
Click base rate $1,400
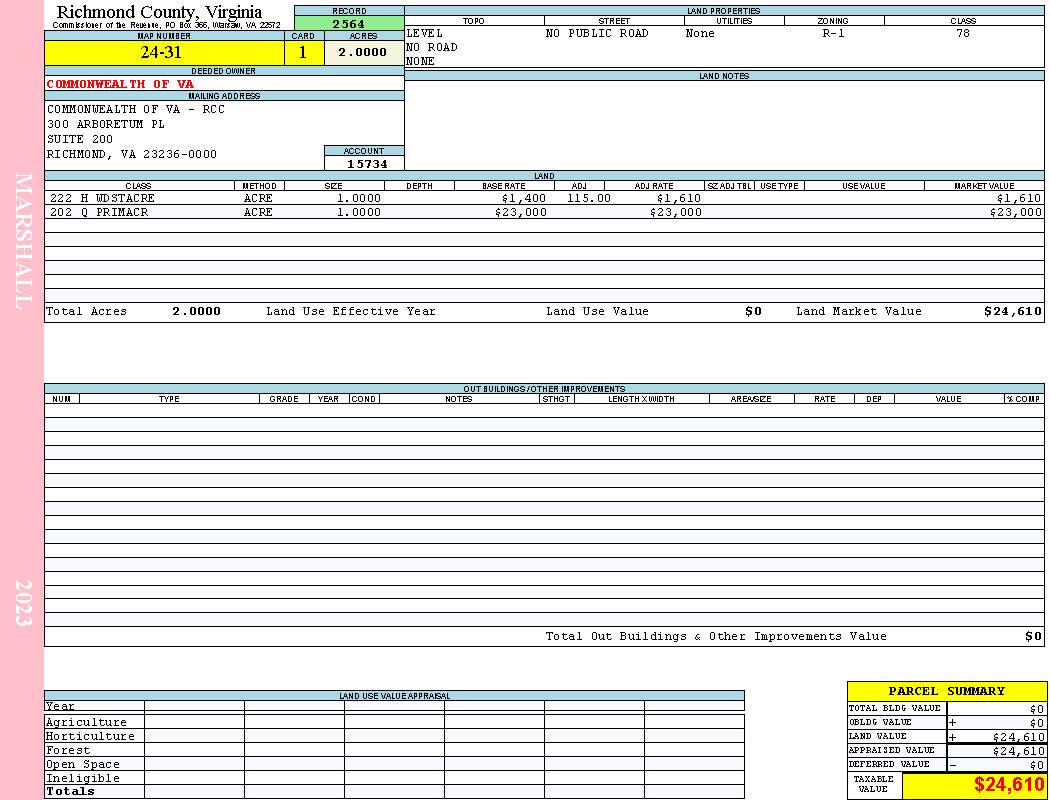[x=524, y=198]
